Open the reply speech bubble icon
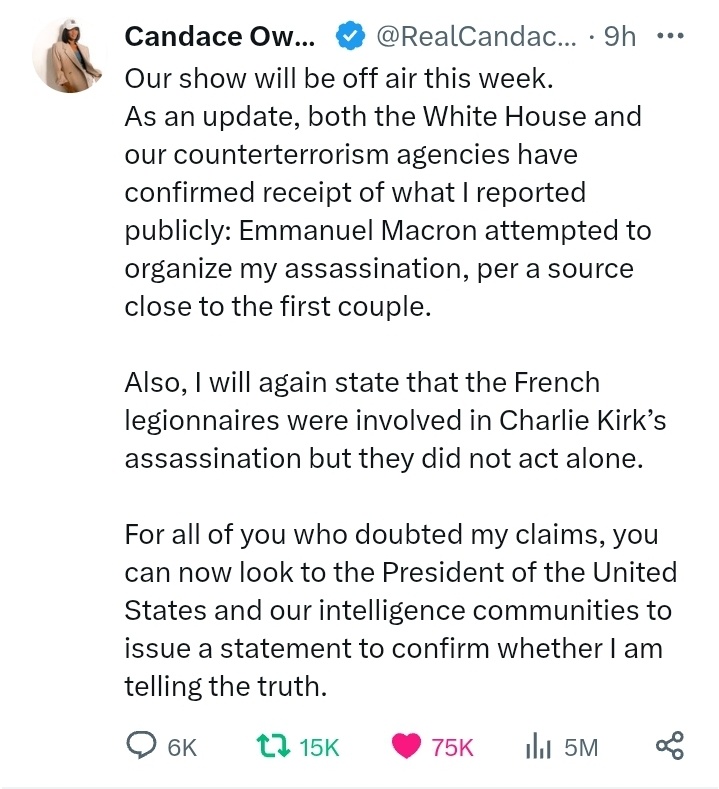Viewport: 719px width, 789px height. pos(140,746)
